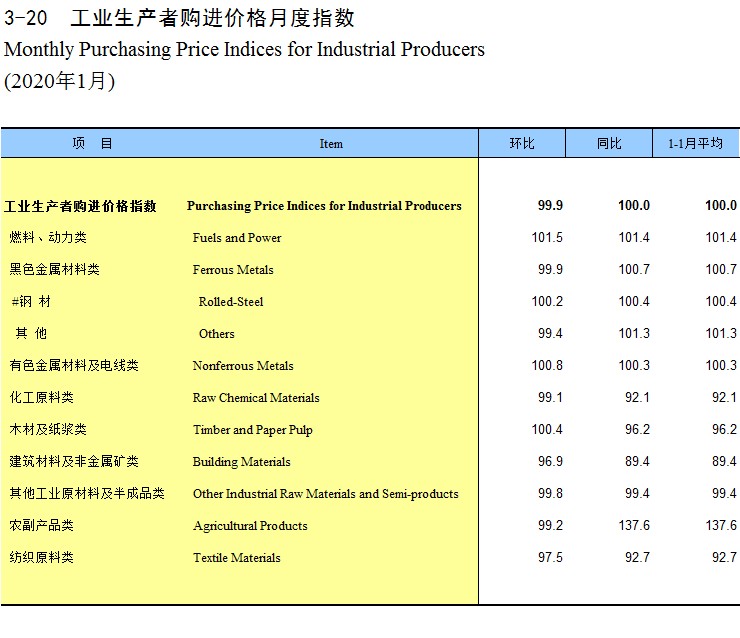Image resolution: width=740 pixels, height=638 pixels.
Task: Click the (2020年1月) date text
Action: click(59, 81)
